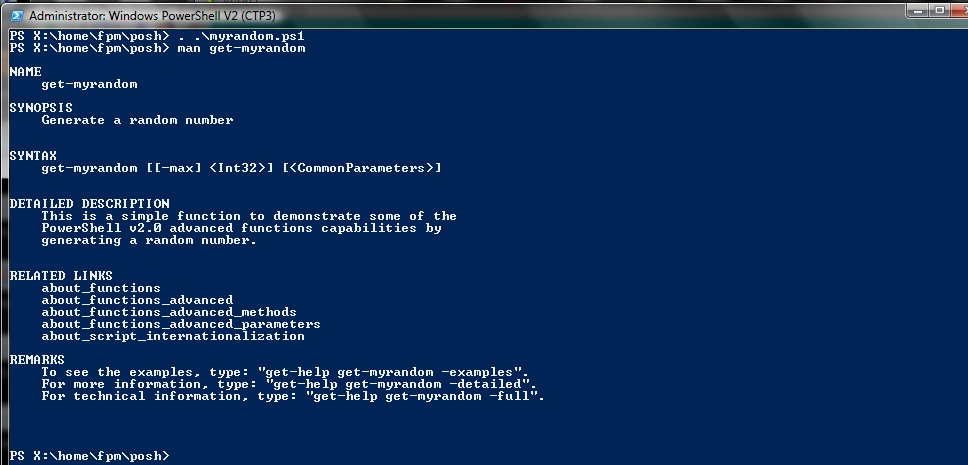Maximize the PowerShell console window
The width and height of the screenshot is (968, 465).
coord(940,10)
